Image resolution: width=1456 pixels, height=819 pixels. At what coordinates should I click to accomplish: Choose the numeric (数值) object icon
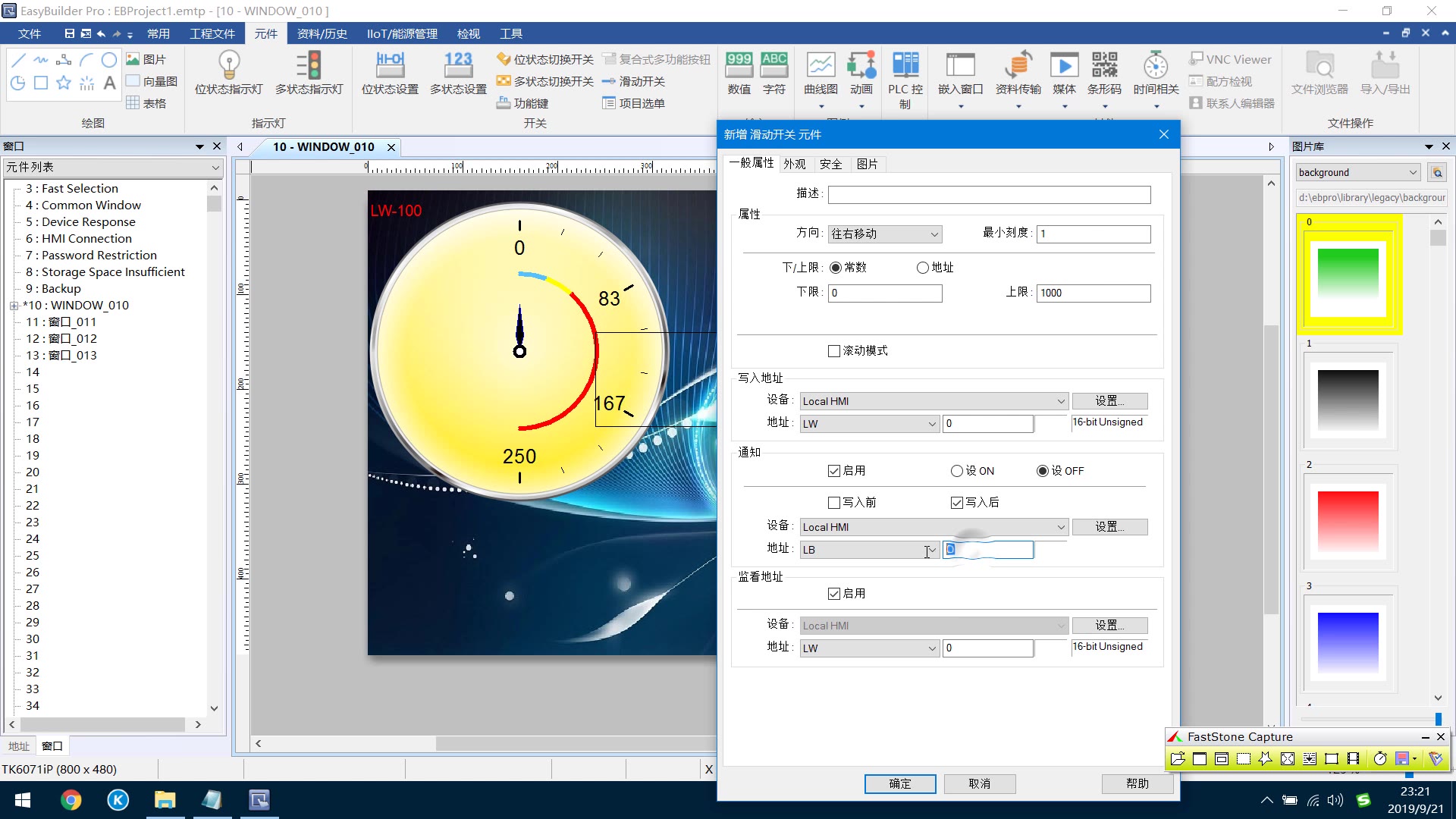(739, 66)
